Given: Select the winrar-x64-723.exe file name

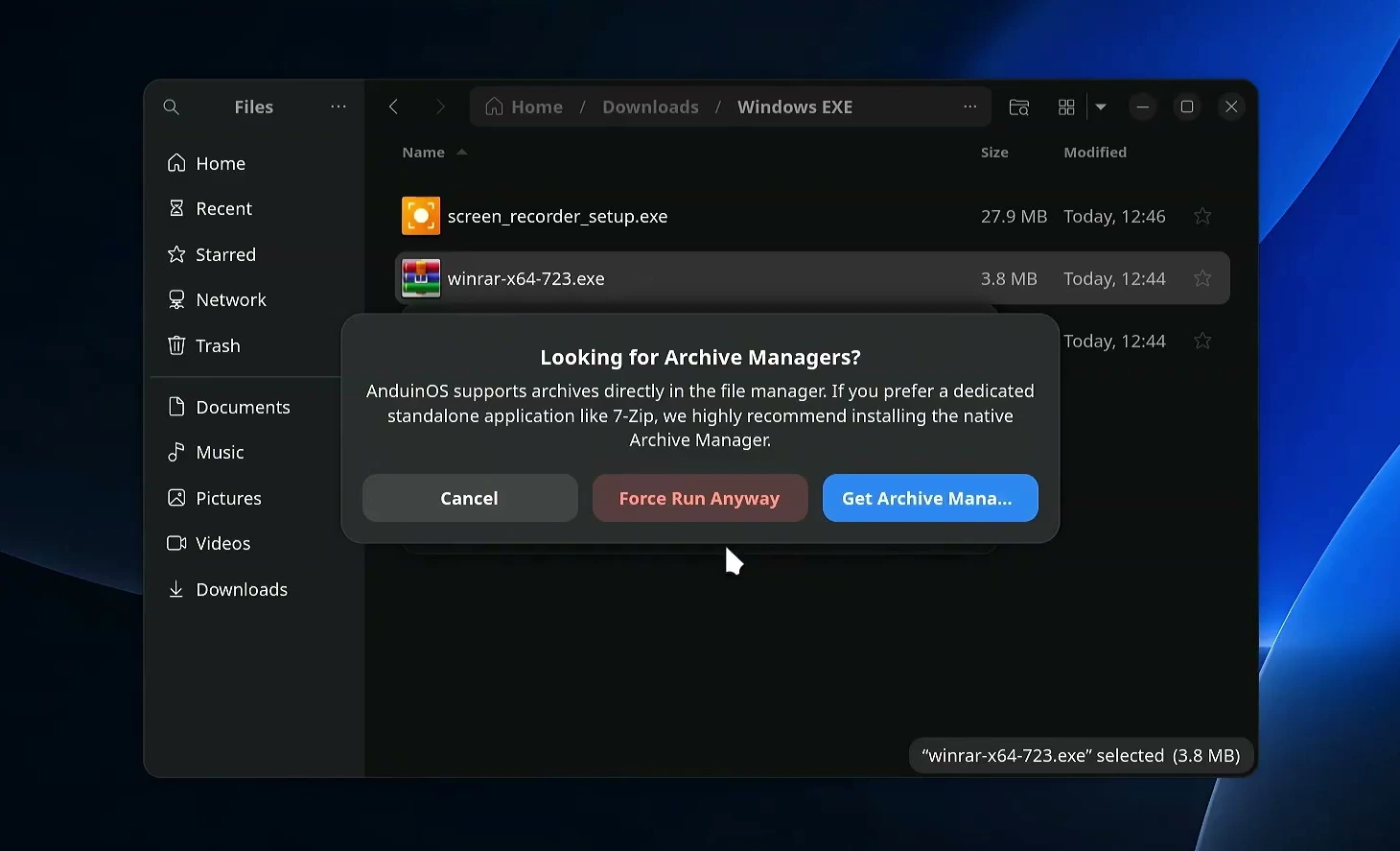Looking at the screenshot, I should coord(525,278).
